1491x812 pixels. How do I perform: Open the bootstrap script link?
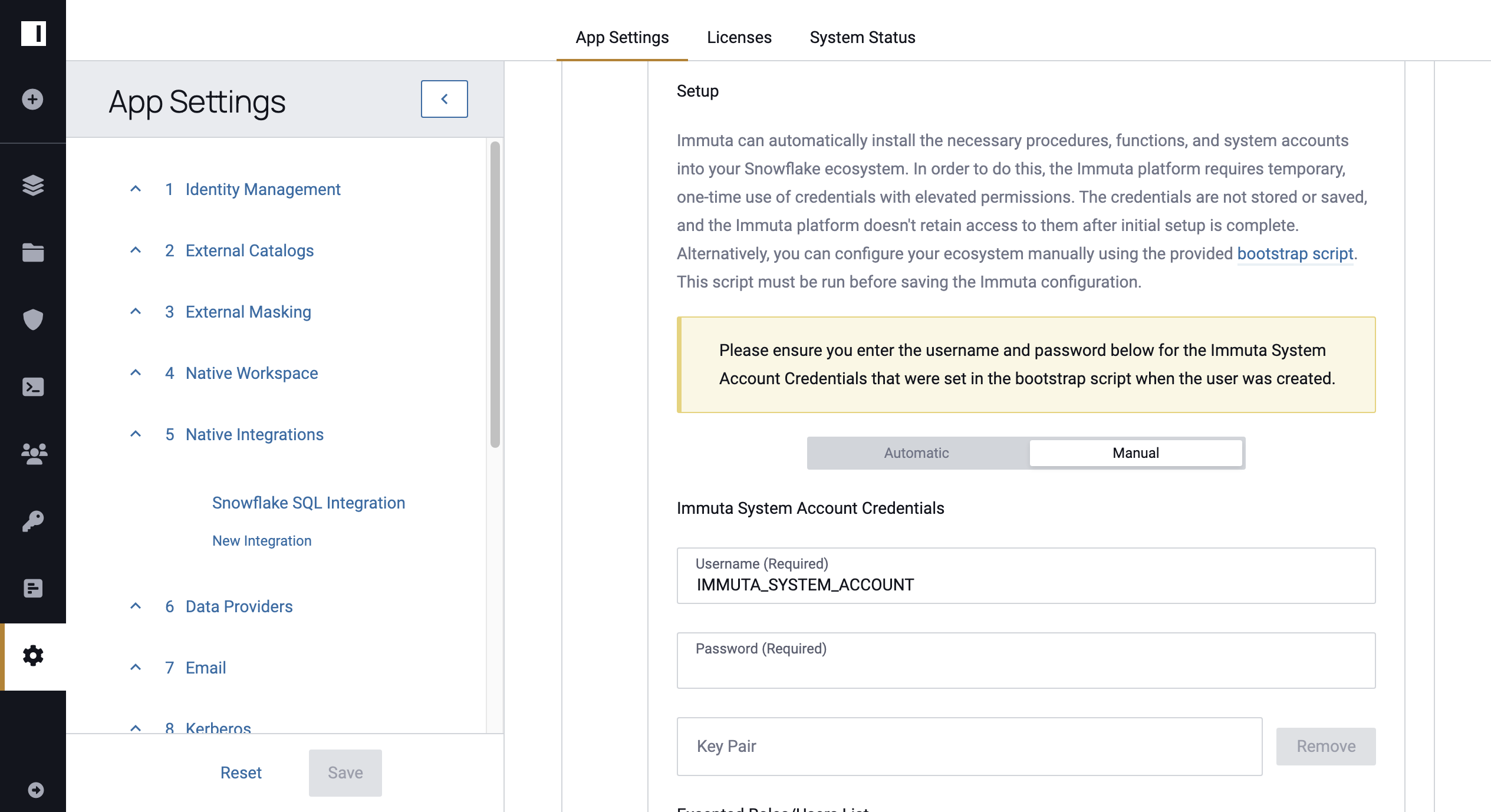[x=1295, y=253]
